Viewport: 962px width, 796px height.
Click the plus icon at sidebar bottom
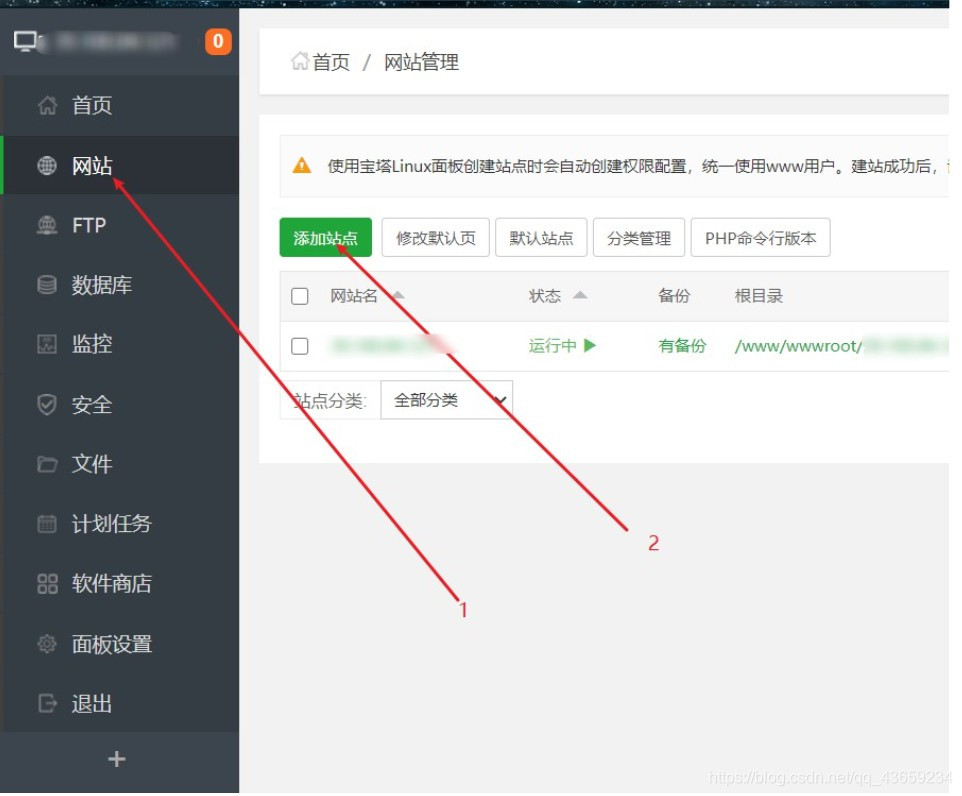[x=117, y=759]
